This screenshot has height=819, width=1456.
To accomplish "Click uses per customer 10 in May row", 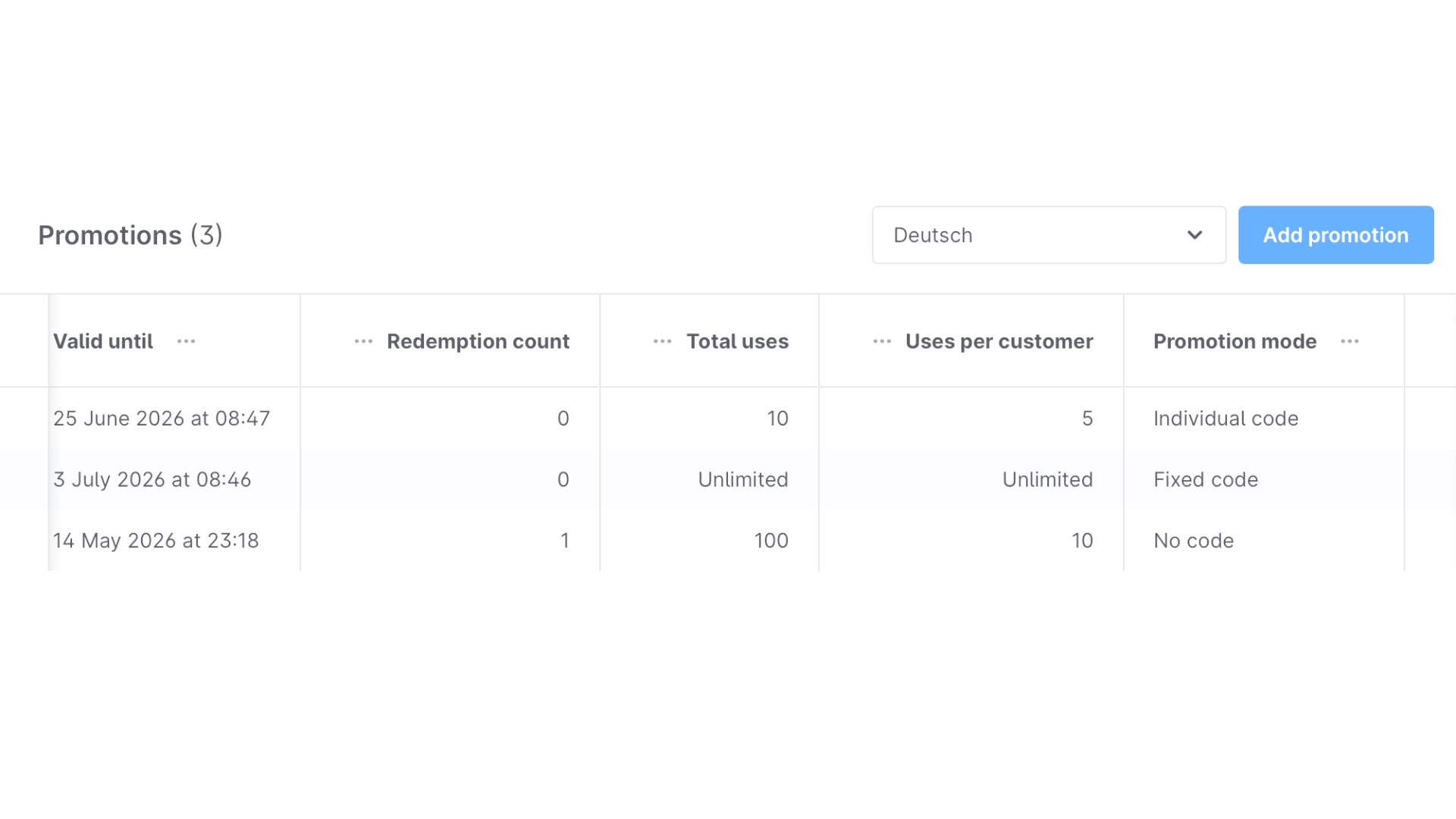I will pos(1082,541).
